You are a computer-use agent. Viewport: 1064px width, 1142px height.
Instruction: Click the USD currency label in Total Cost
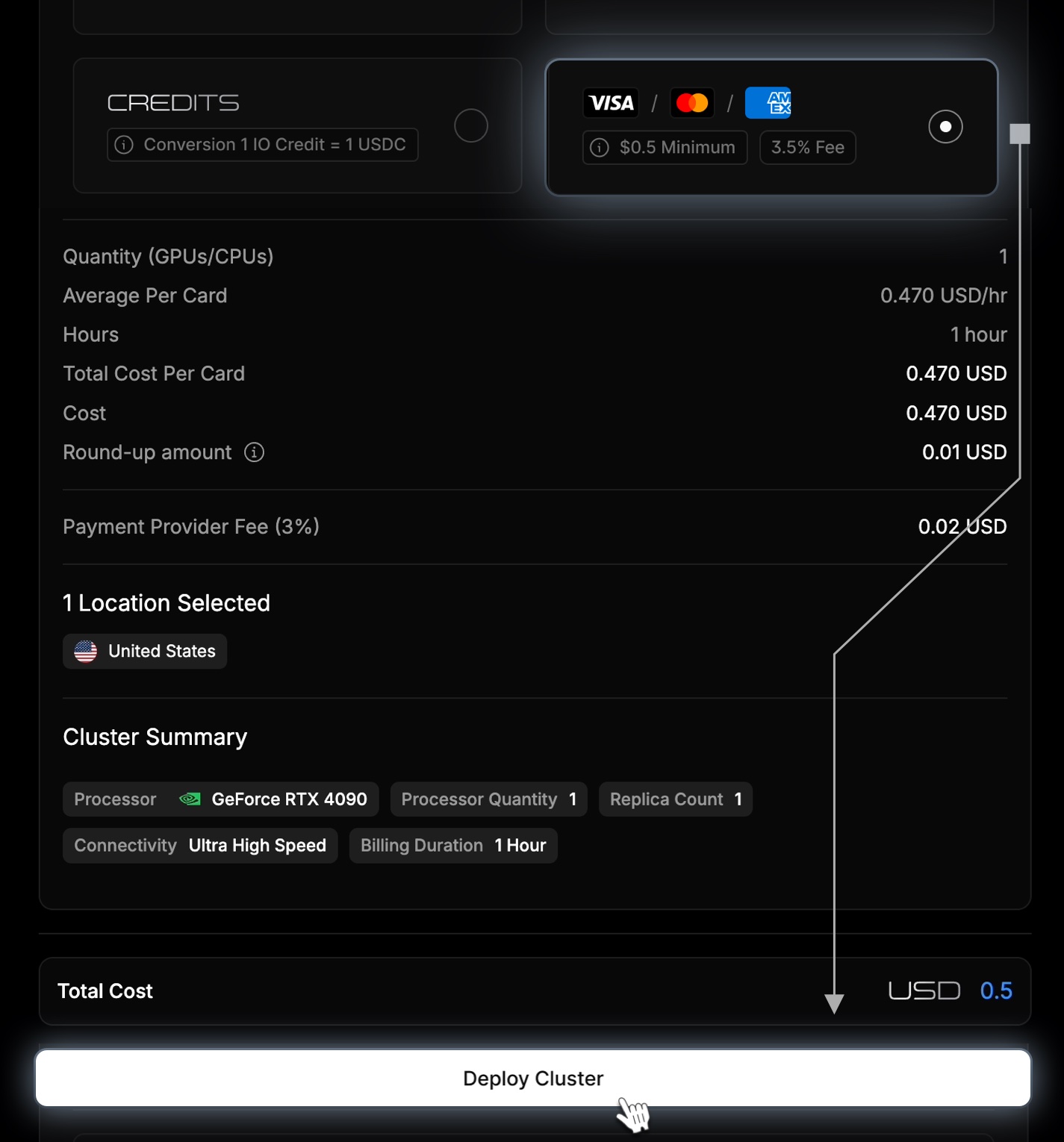click(924, 991)
